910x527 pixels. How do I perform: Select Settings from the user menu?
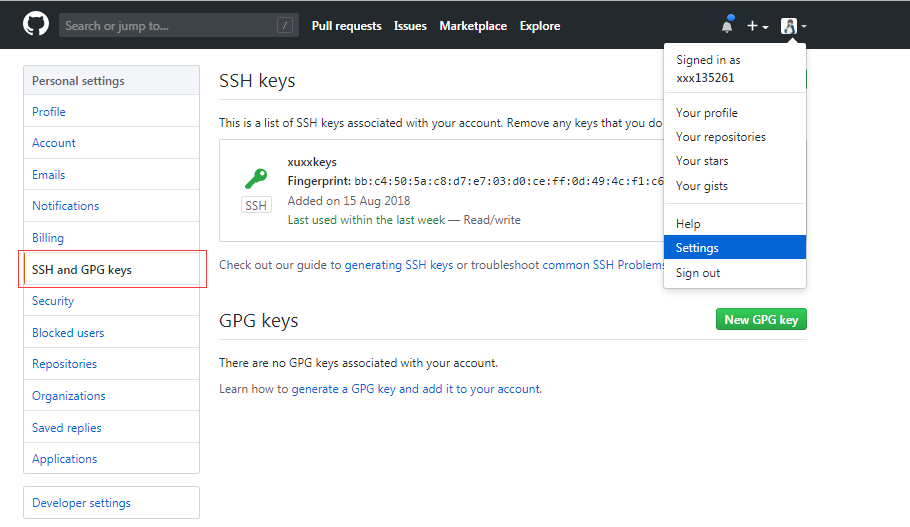tap(697, 248)
